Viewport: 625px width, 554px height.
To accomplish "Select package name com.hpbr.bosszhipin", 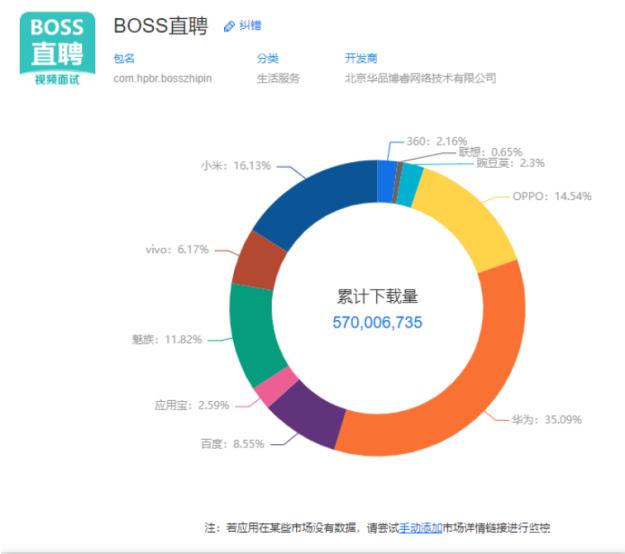I will pos(163,78).
